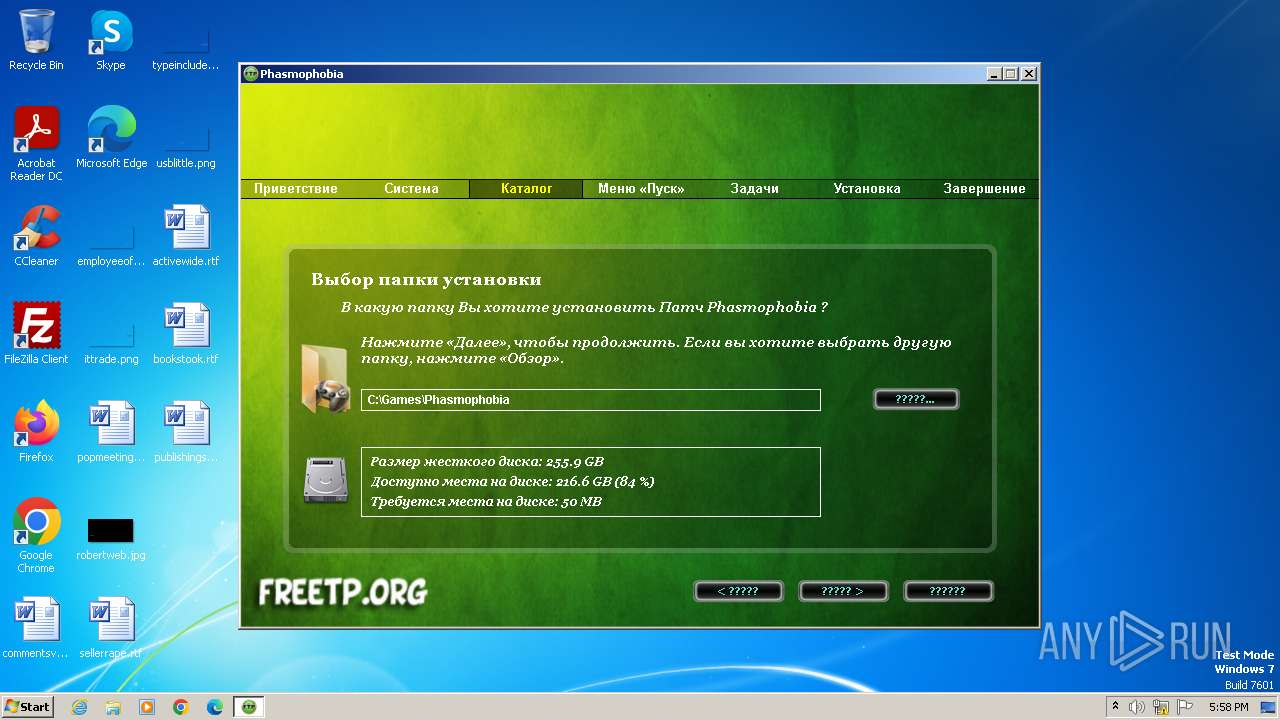Launch Google Chrome desktop shortcut

click(36, 536)
